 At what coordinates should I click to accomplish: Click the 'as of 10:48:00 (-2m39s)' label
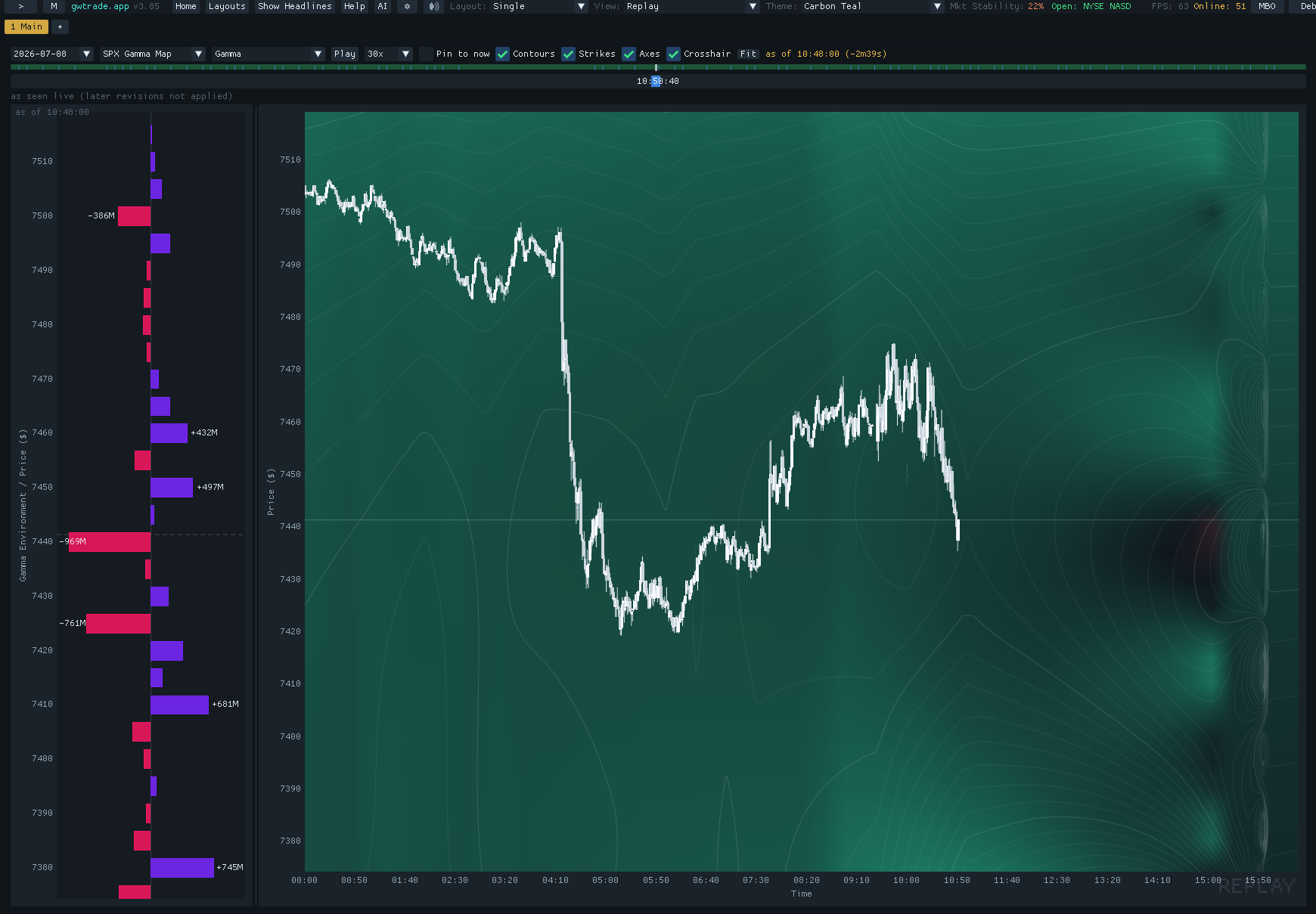tap(826, 54)
